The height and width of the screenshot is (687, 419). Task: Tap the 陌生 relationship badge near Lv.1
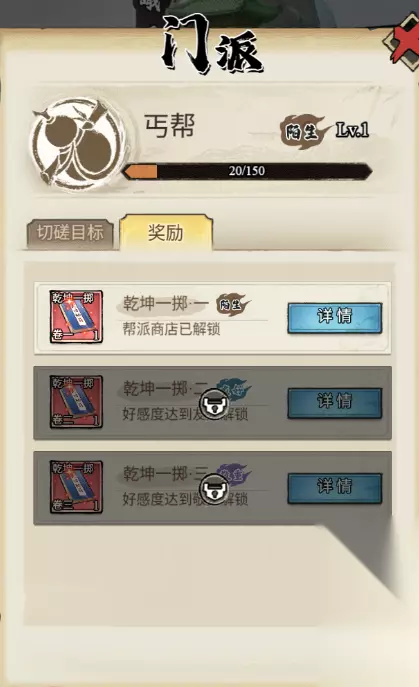(x=304, y=131)
